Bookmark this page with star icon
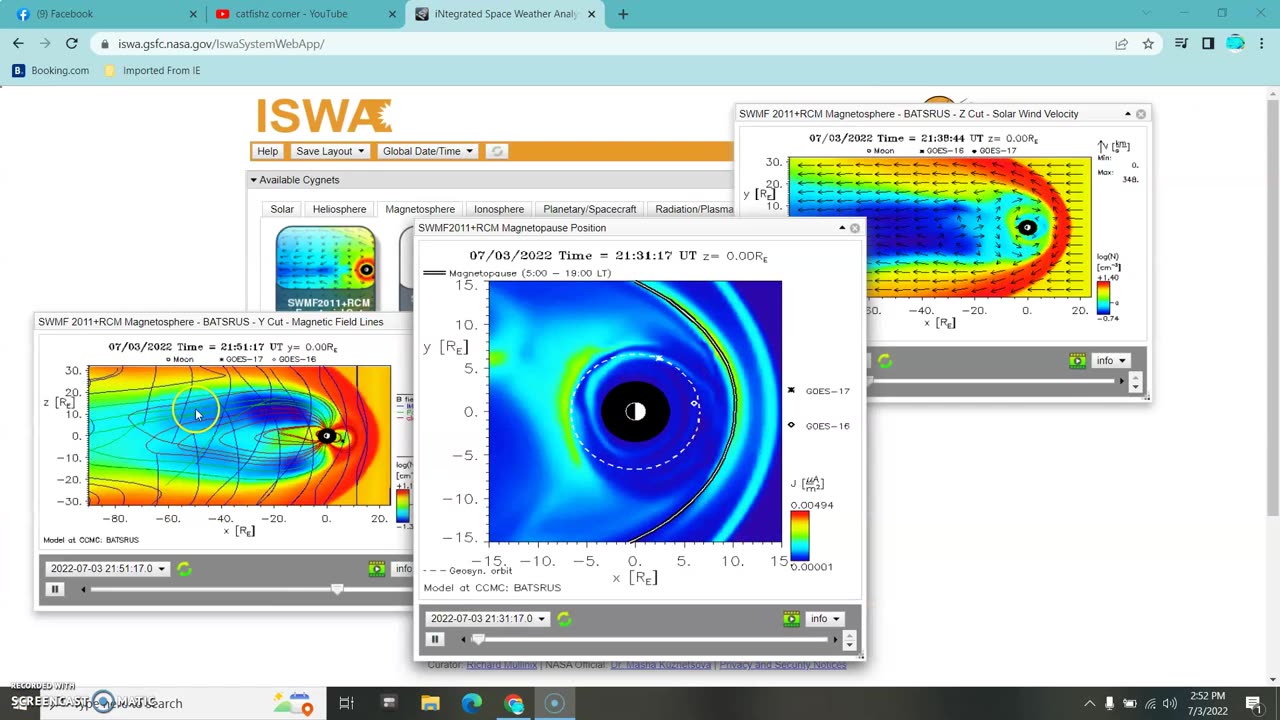This screenshot has width=1280, height=720. click(x=1148, y=44)
